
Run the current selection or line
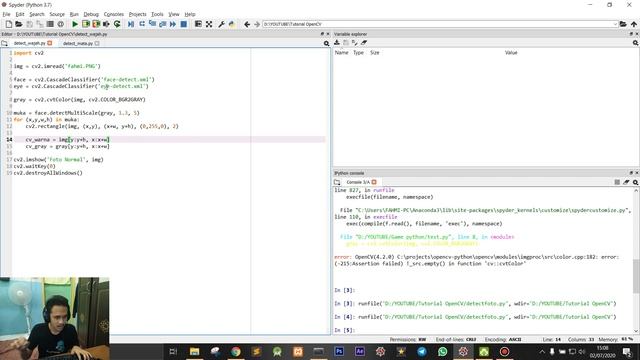click(x=107, y=24)
